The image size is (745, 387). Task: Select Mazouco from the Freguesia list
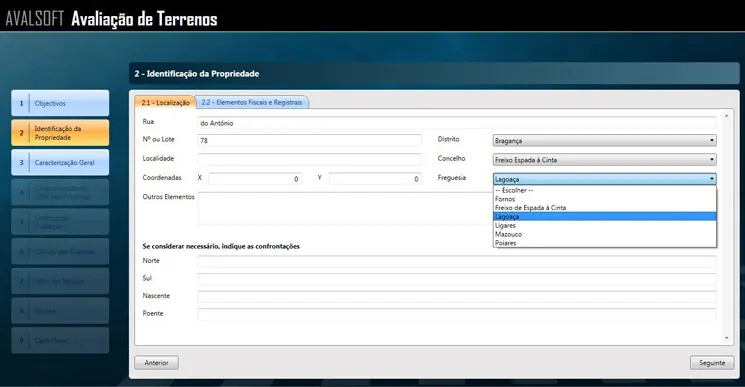click(x=604, y=234)
